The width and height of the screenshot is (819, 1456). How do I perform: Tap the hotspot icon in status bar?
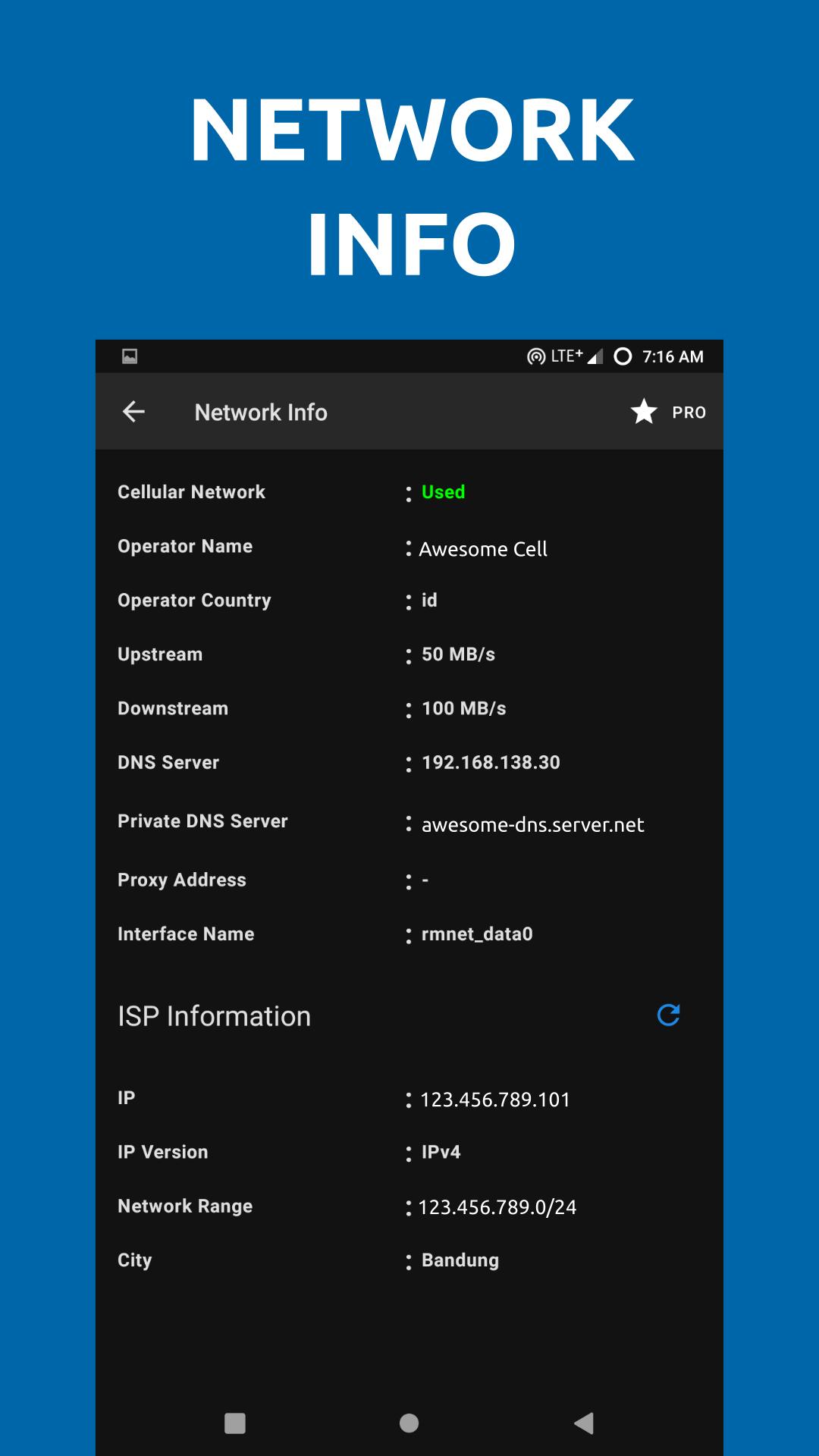click(x=536, y=356)
